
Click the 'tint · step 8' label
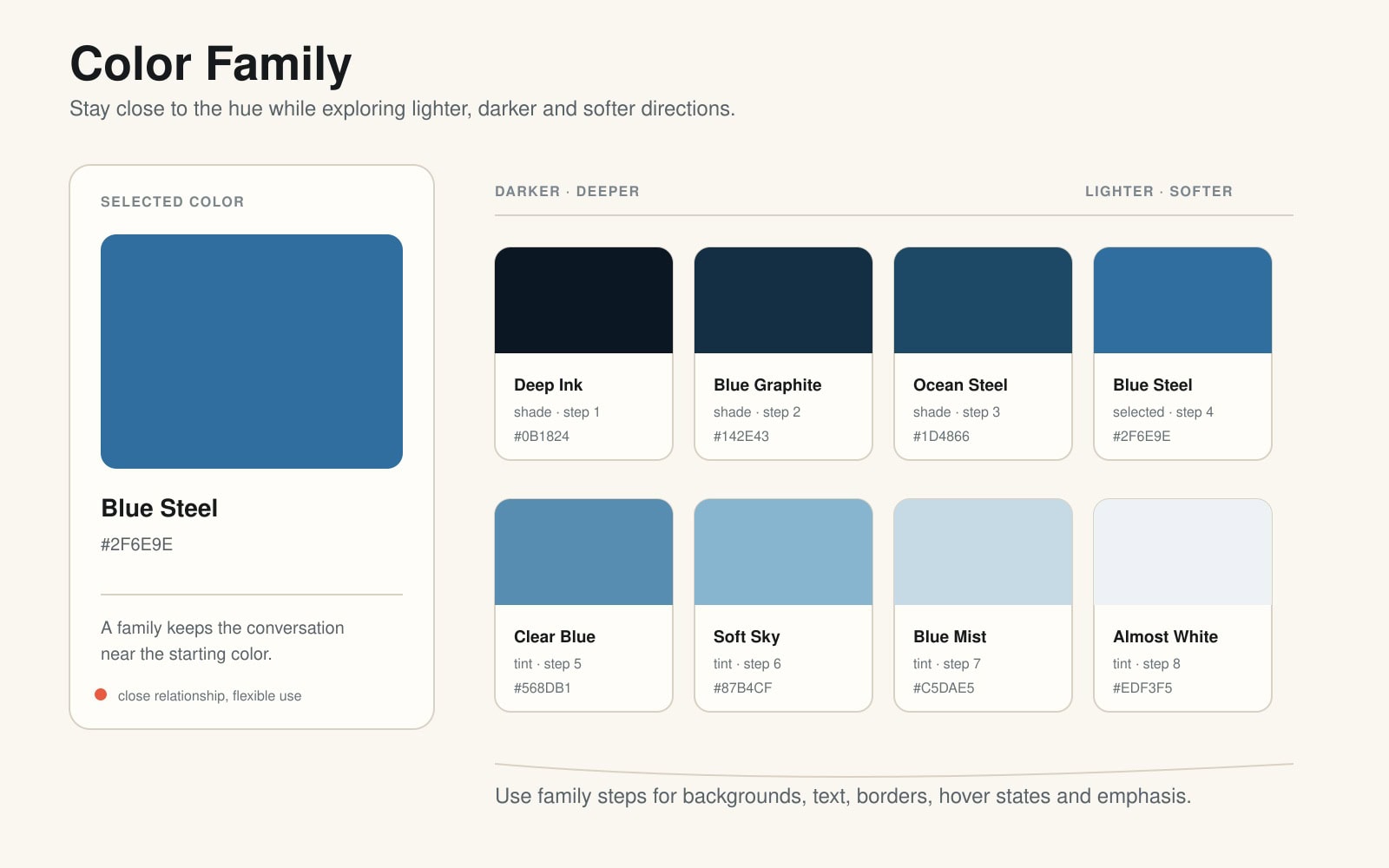pos(1147,663)
